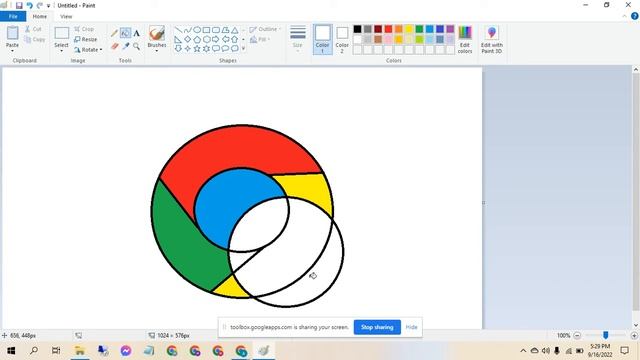Open the Paste dropdown arrow
This screenshot has height=360, width=640.
point(12,51)
